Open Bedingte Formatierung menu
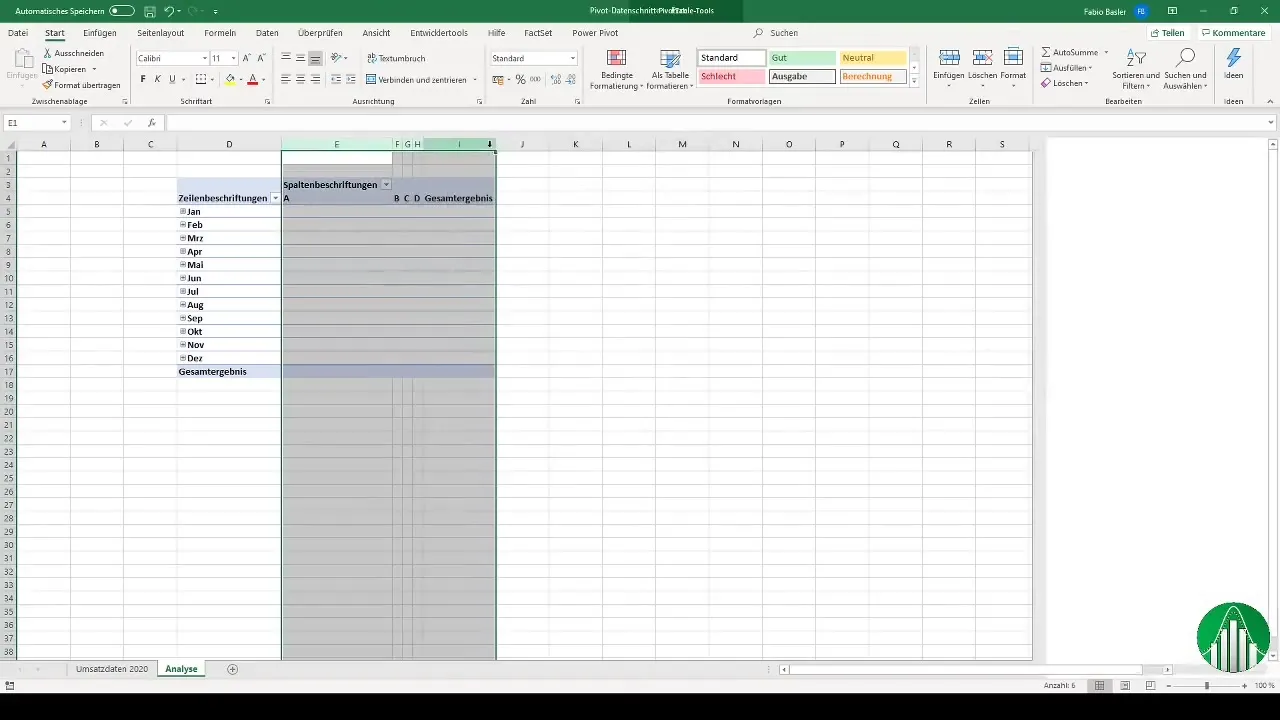Image resolution: width=1280 pixels, height=720 pixels. click(x=617, y=69)
